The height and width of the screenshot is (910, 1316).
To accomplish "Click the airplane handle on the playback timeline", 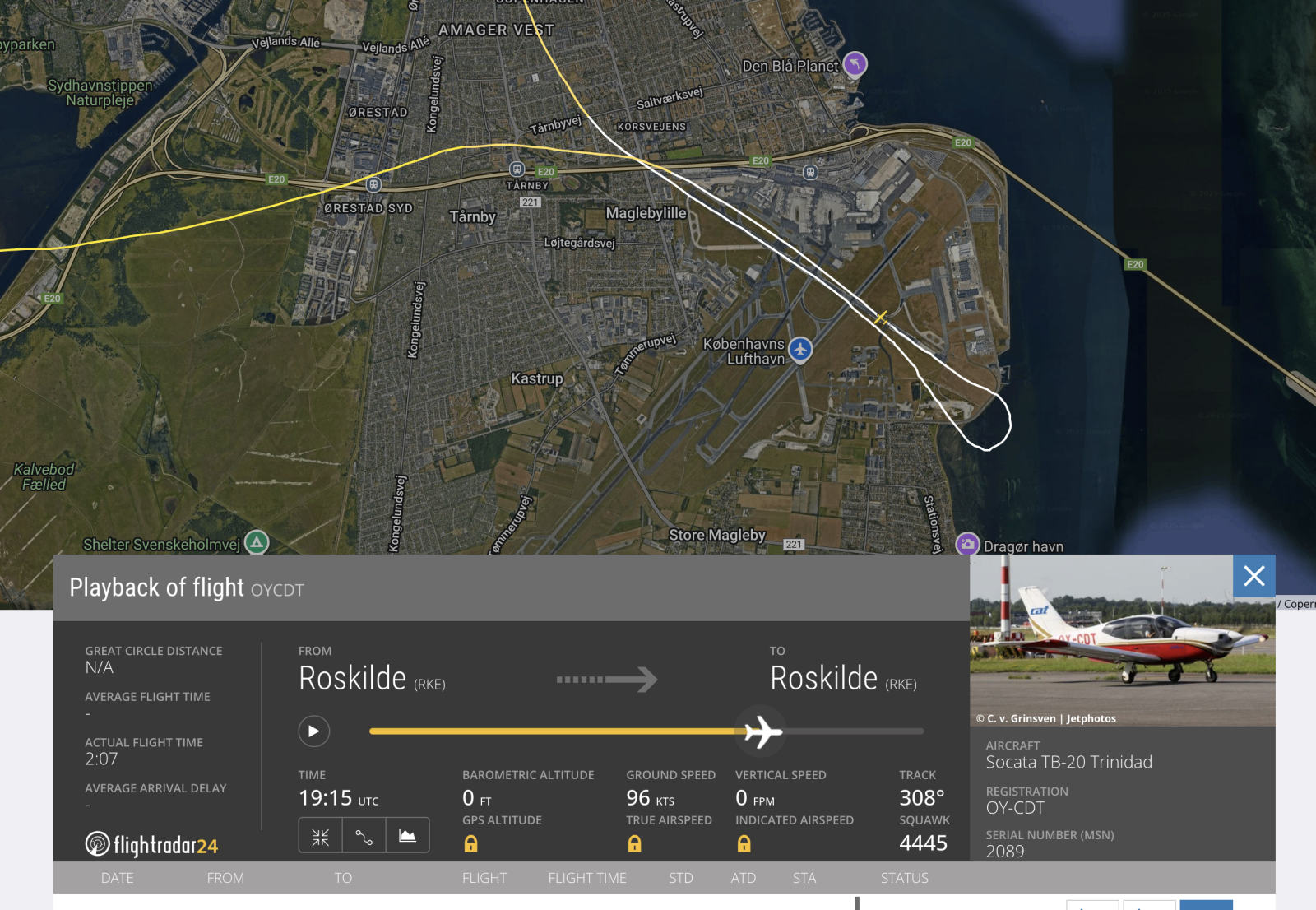I will [762, 731].
